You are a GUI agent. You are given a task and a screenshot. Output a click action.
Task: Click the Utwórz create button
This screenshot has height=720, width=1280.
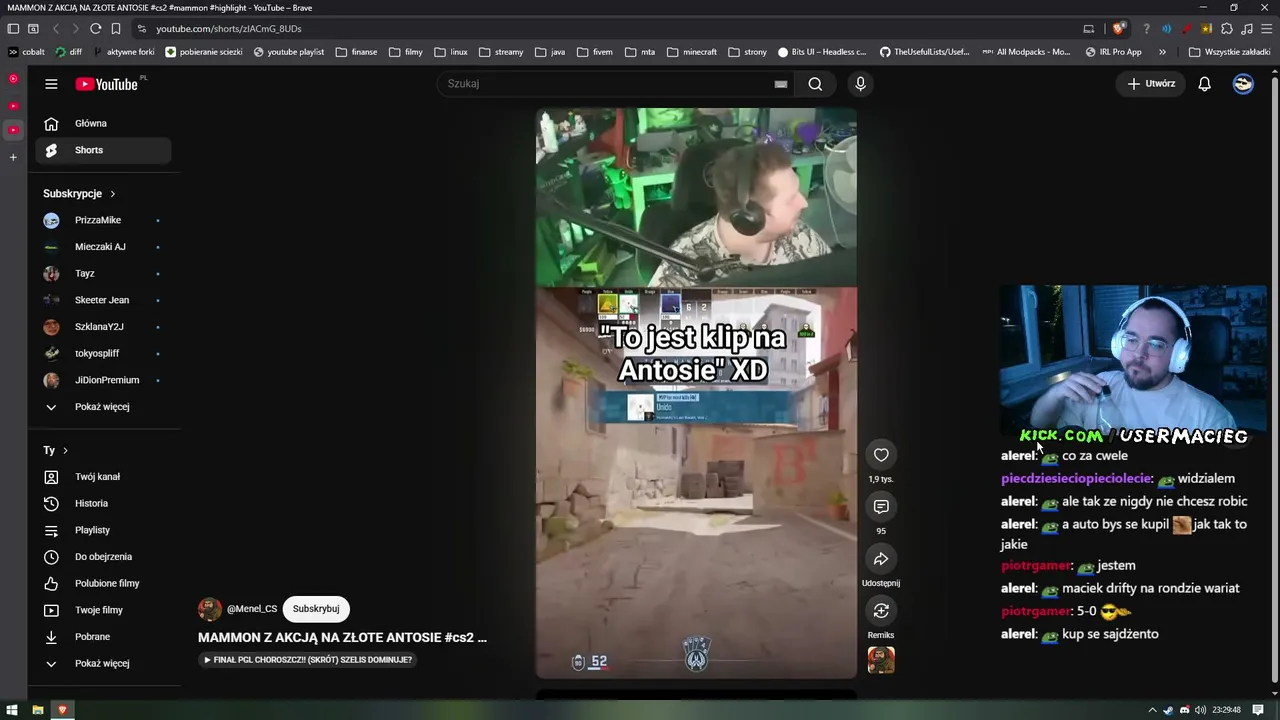(1151, 84)
